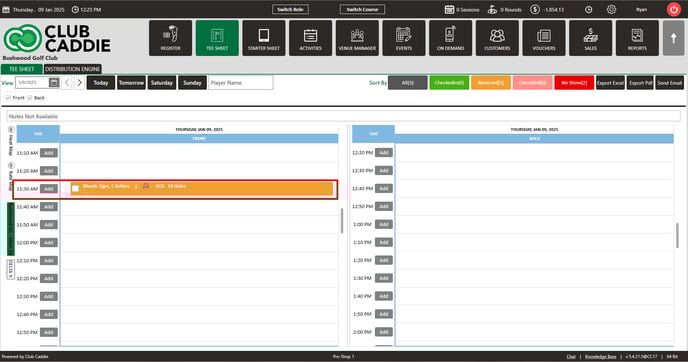Click the dollar balance icon
Image resolution: width=688 pixels, height=362 pixels.
pyautogui.click(x=534, y=9)
